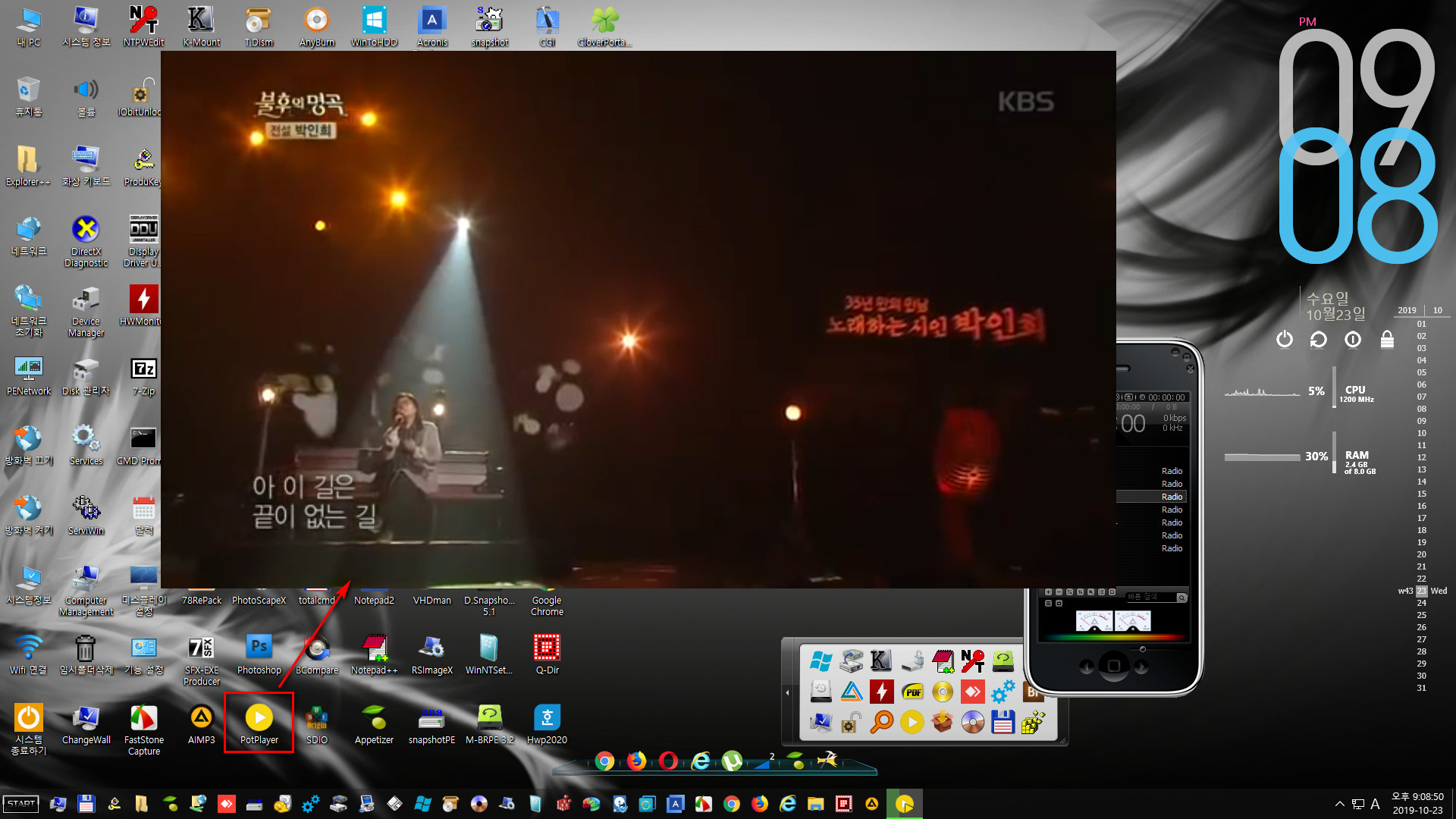Launch CloverPortable from the desktop
The width and height of the screenshot is (1456, 819).
(x=604, y=27)
